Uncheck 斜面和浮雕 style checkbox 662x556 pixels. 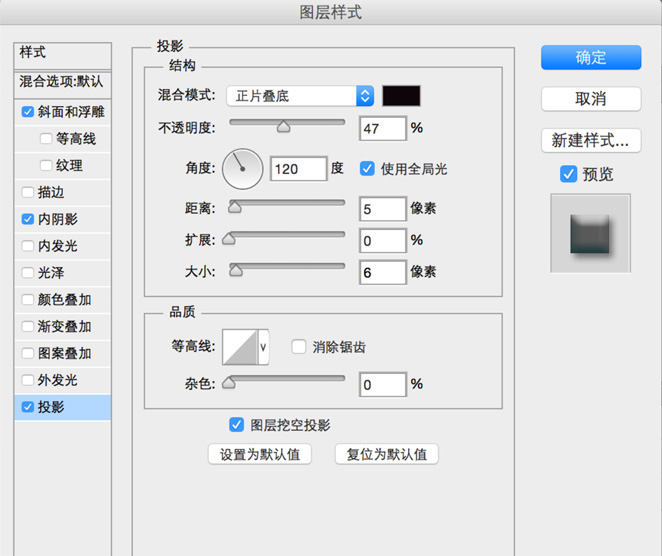(27, 112)
